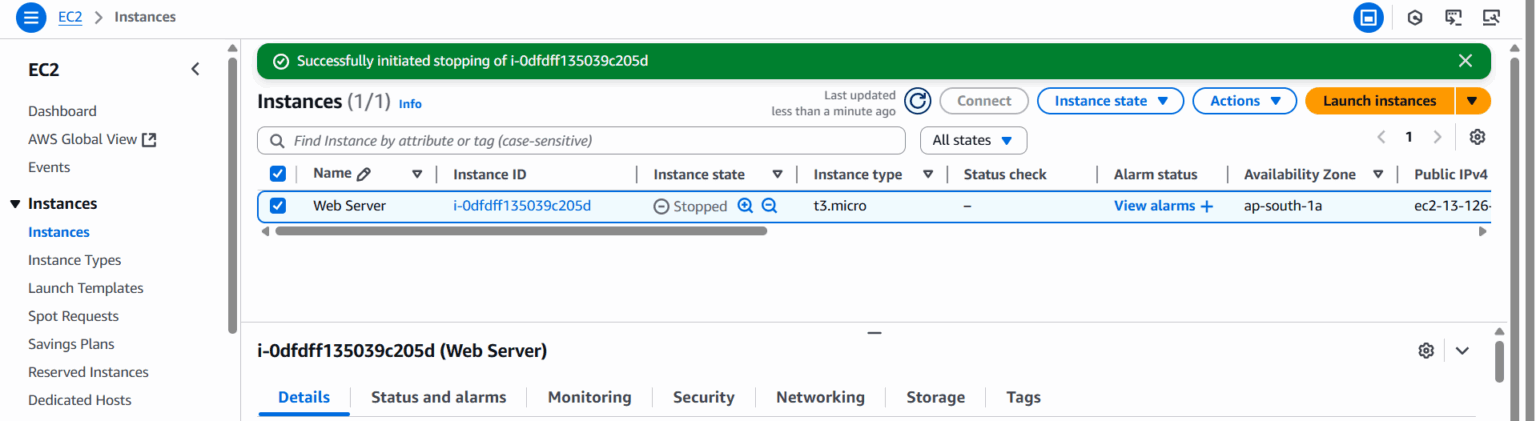Toggle the select-all instances checkbox

pos(278,174)
